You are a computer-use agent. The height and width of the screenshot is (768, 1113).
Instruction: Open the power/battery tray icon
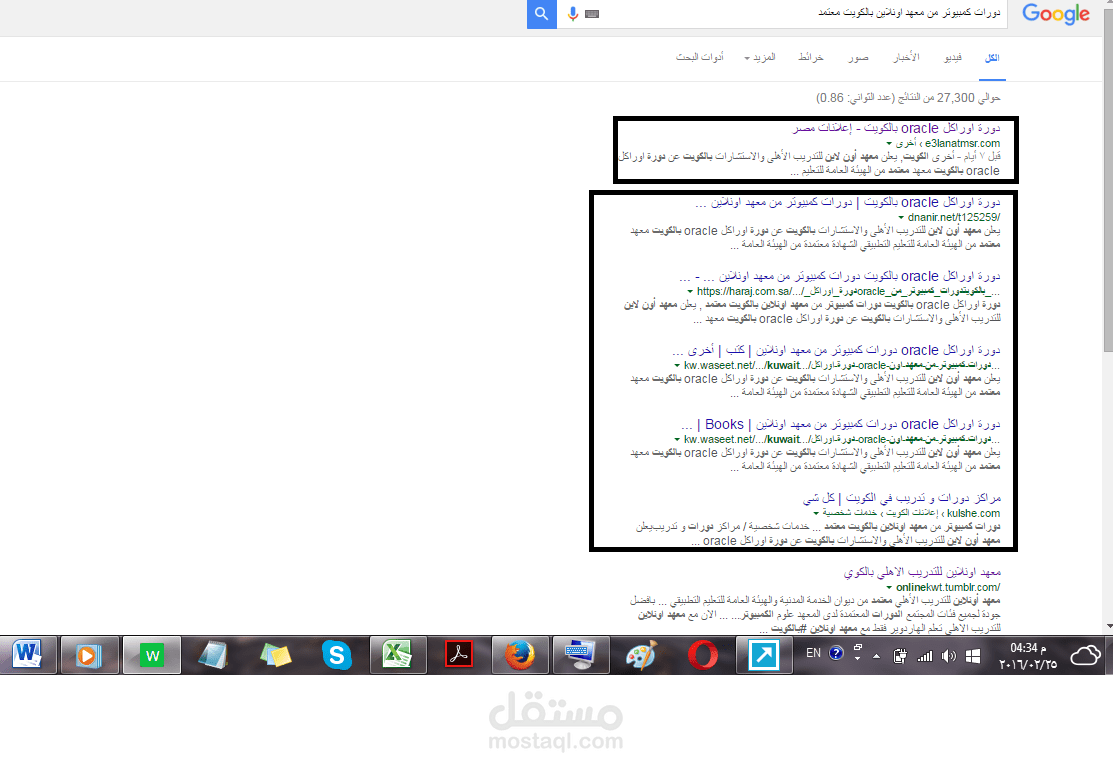pyautogui.click(x=900, y=656)
